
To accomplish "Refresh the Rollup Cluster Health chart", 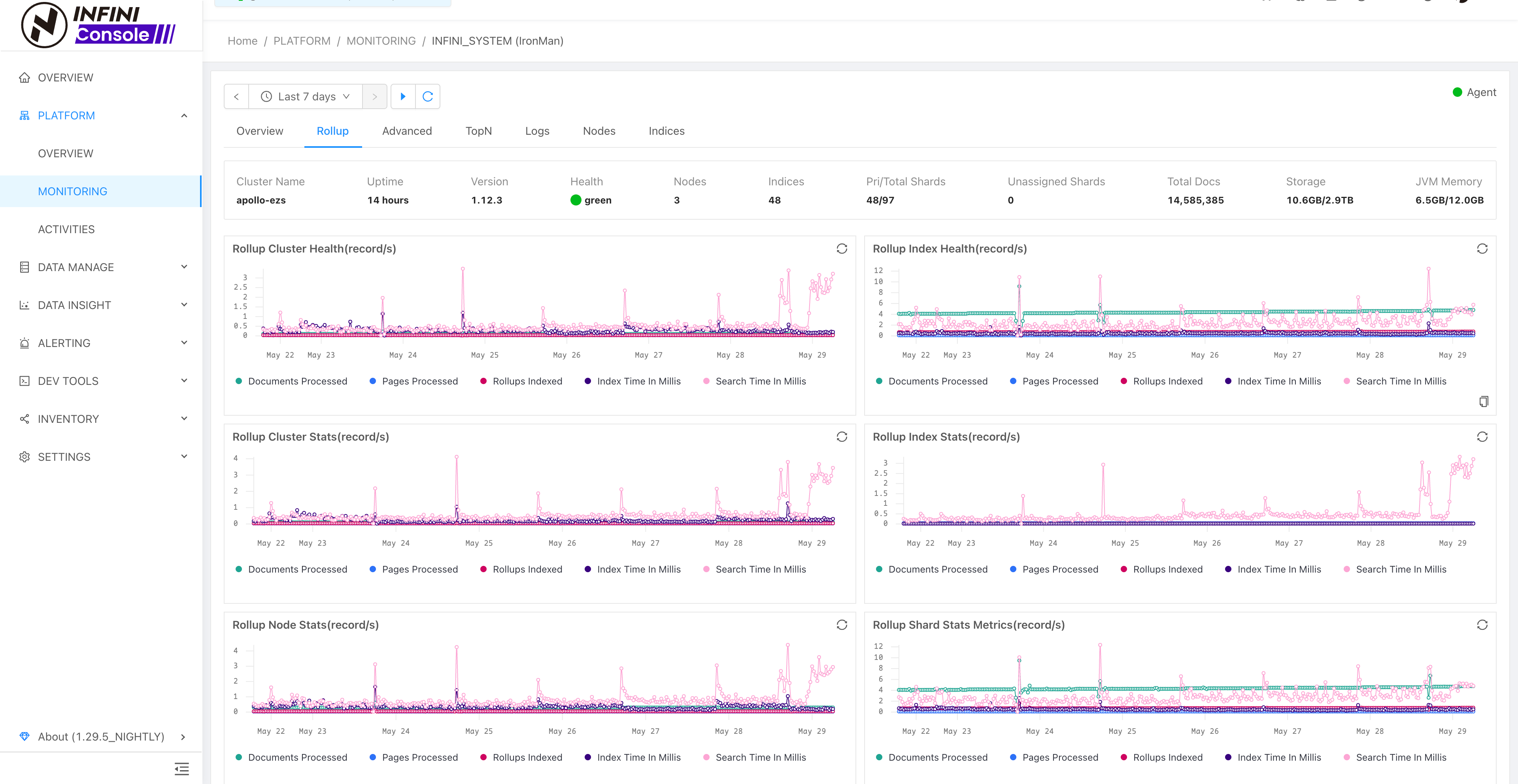I will pos(842,249).
